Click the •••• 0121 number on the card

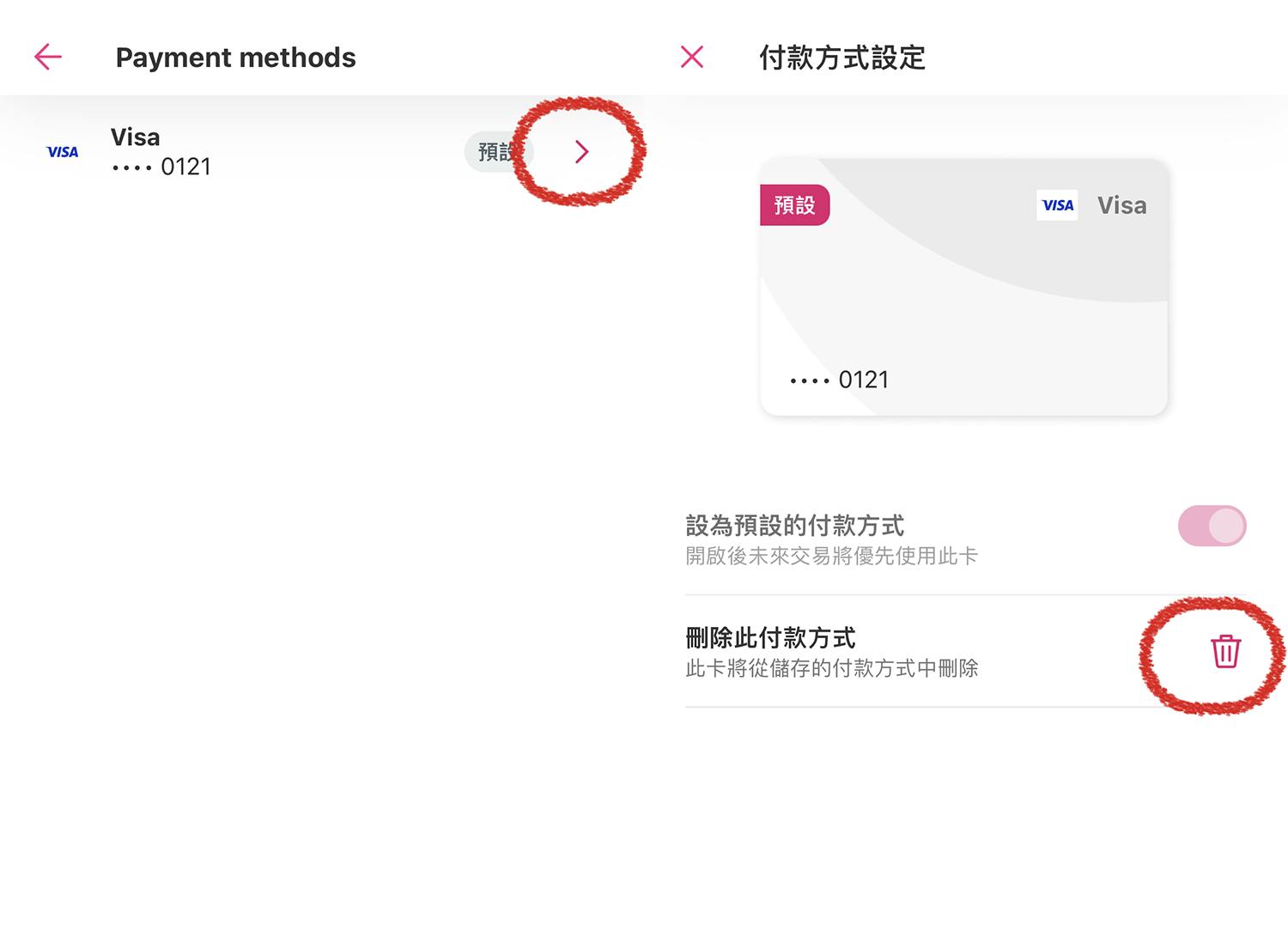click(839, 380)
